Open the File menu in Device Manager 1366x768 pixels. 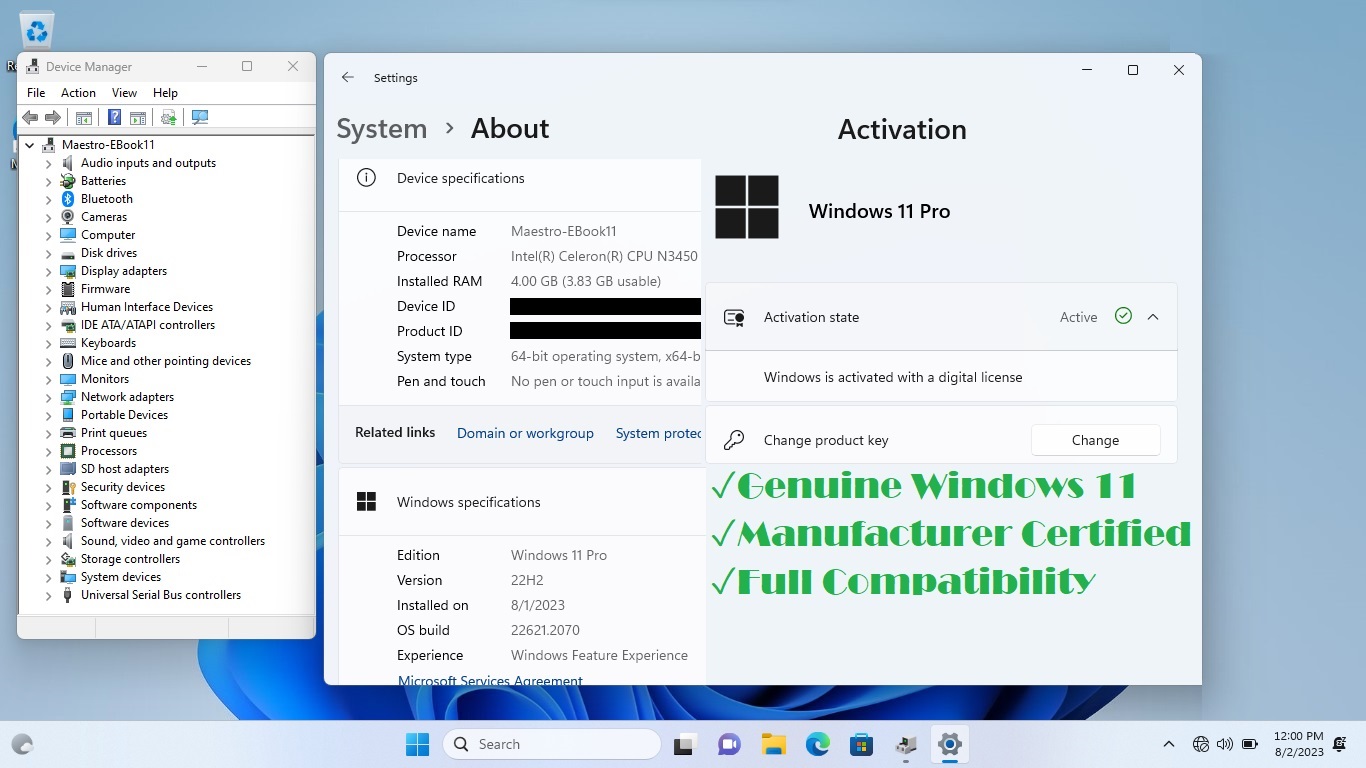[36, 93]
